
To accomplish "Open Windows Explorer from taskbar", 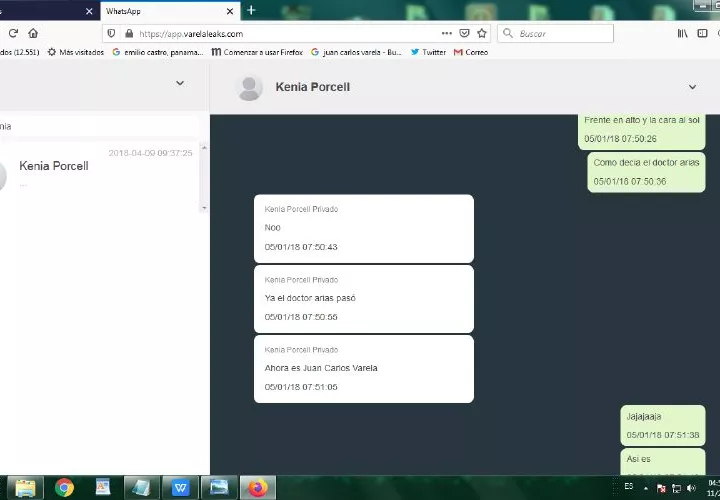I will tap(25, 487).
